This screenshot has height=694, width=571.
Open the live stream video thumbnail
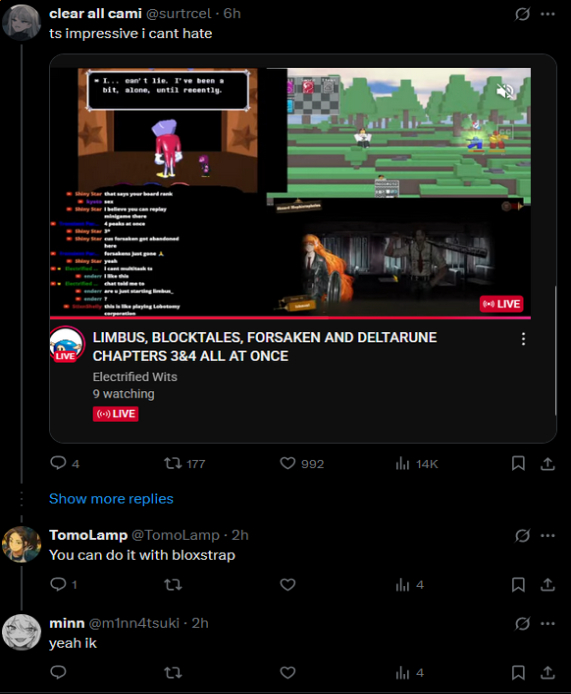(x=290, y=192)
